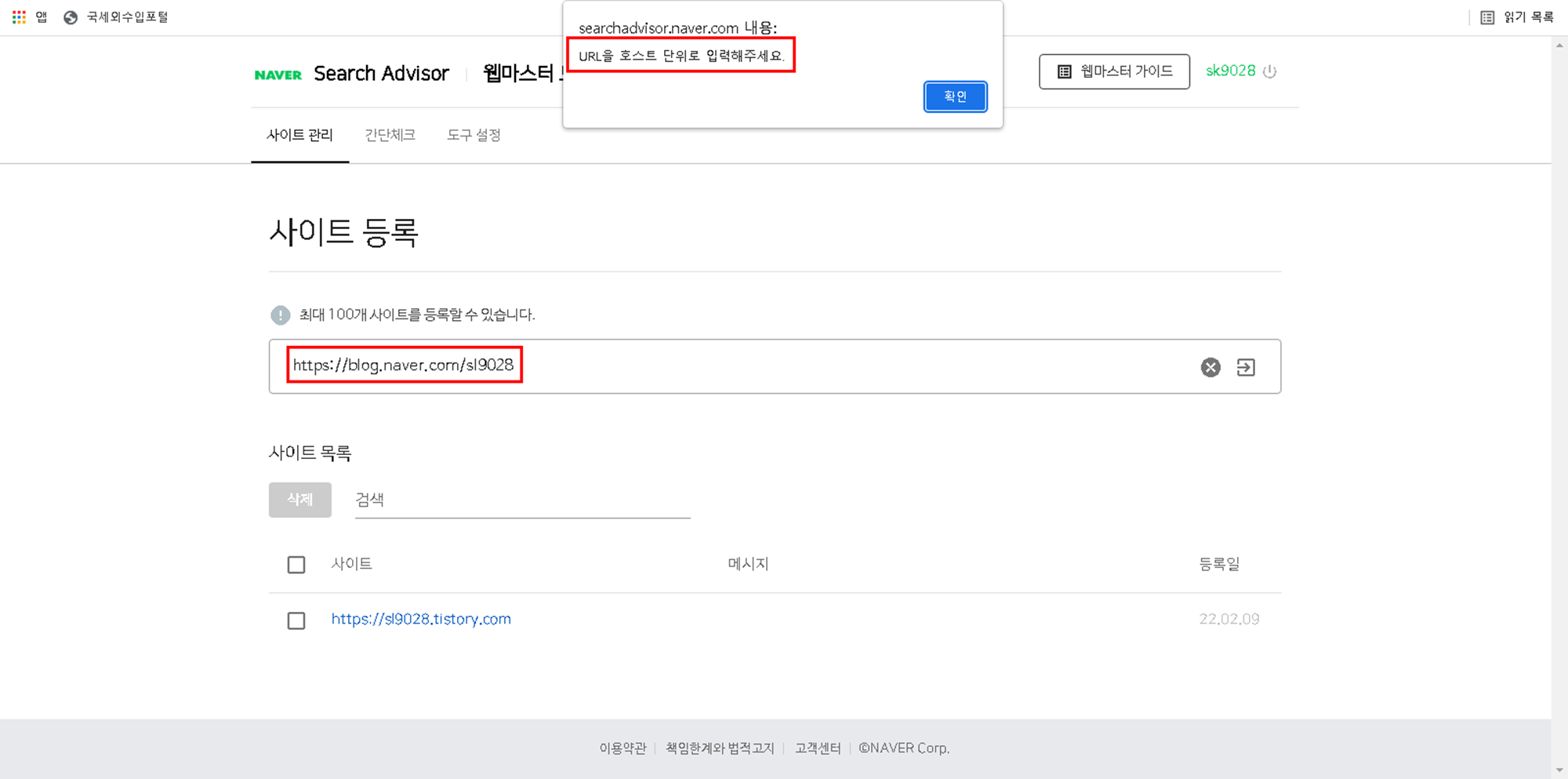
Task: Click the 검색 site search field
Action: click(x=522, y=501)
